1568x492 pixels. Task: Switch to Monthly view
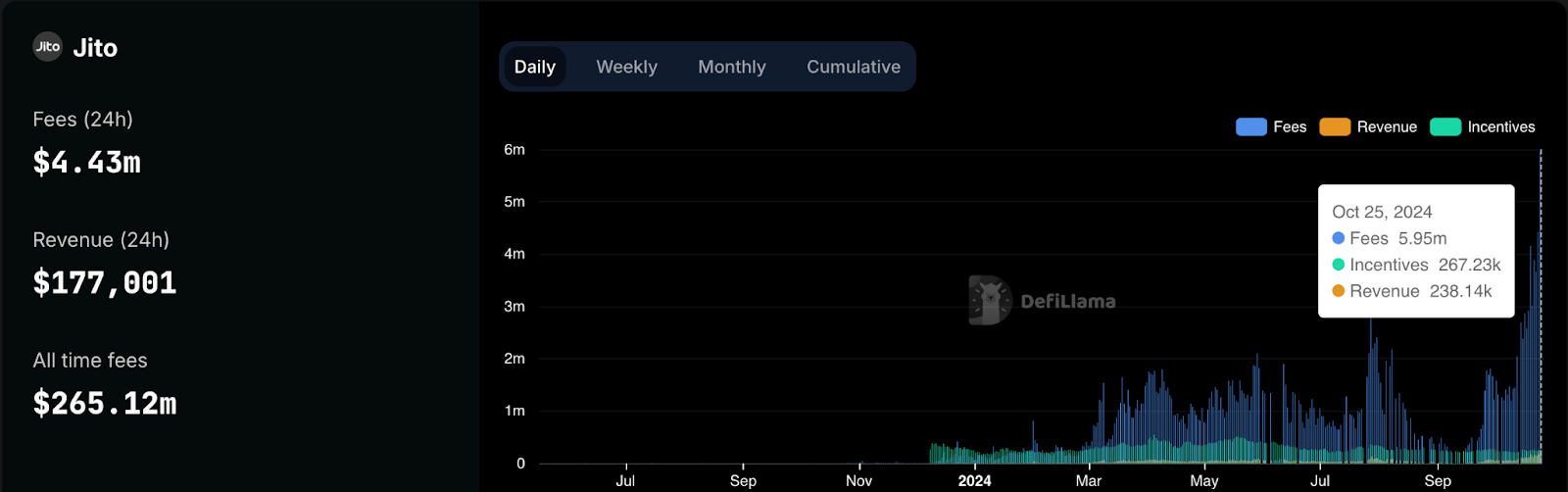pyautogui.click(x=732, y=67)
